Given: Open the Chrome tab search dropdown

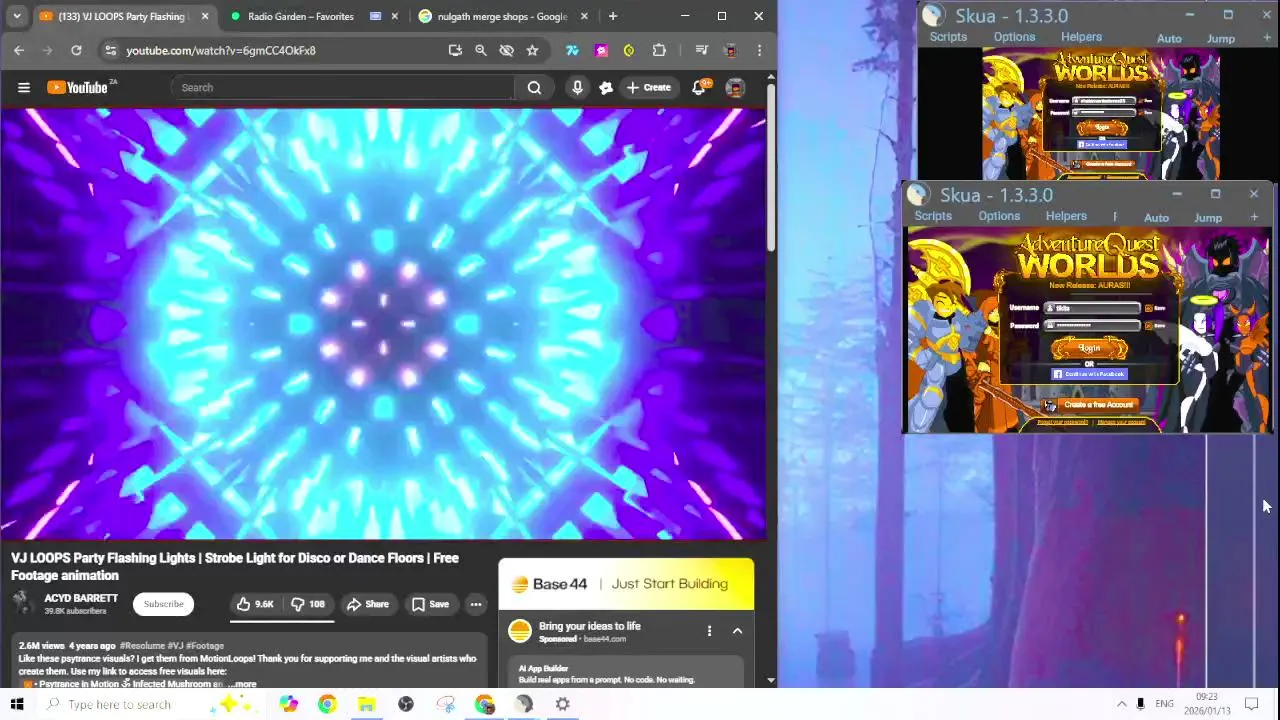Looking at the screenshot, I should tap(17, 16).
